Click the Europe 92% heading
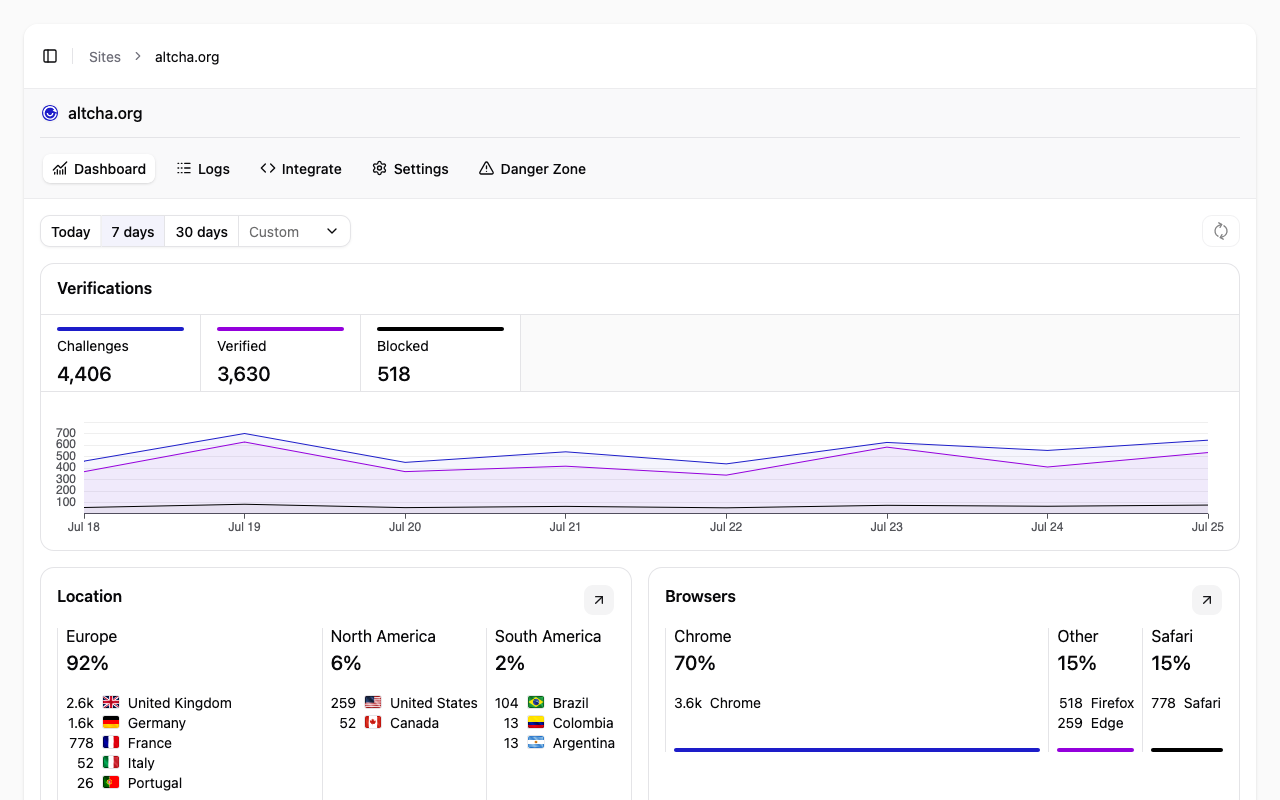The image size is (1280, 800). click(x=92, y=650)
